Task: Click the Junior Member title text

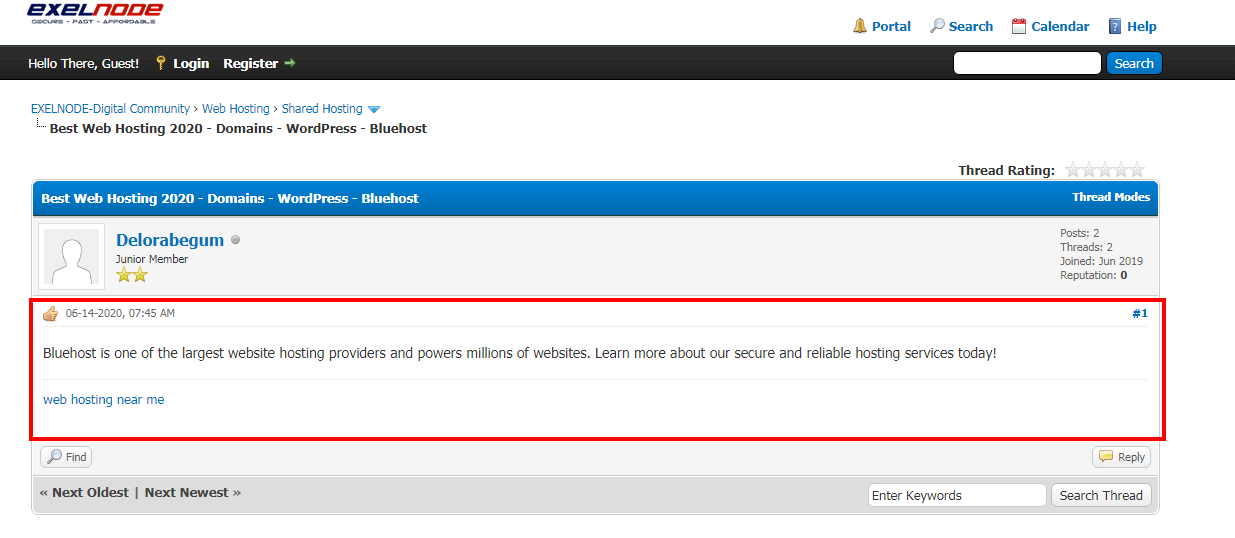Action: [152, 259]
